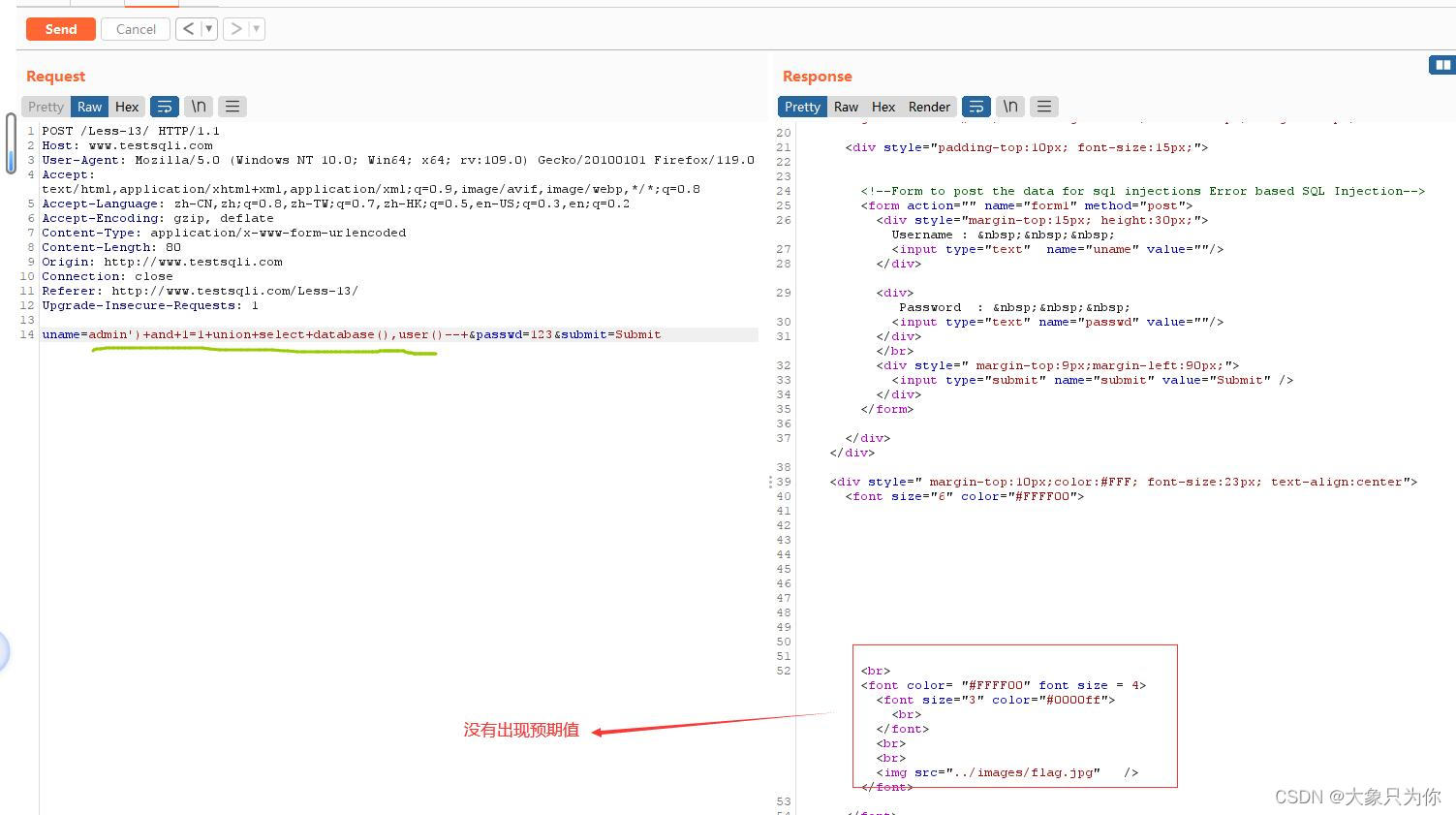Viewport: 1456px width, 815px height.
Task: Click the Accept-Language header line
Action: (335, 204)
